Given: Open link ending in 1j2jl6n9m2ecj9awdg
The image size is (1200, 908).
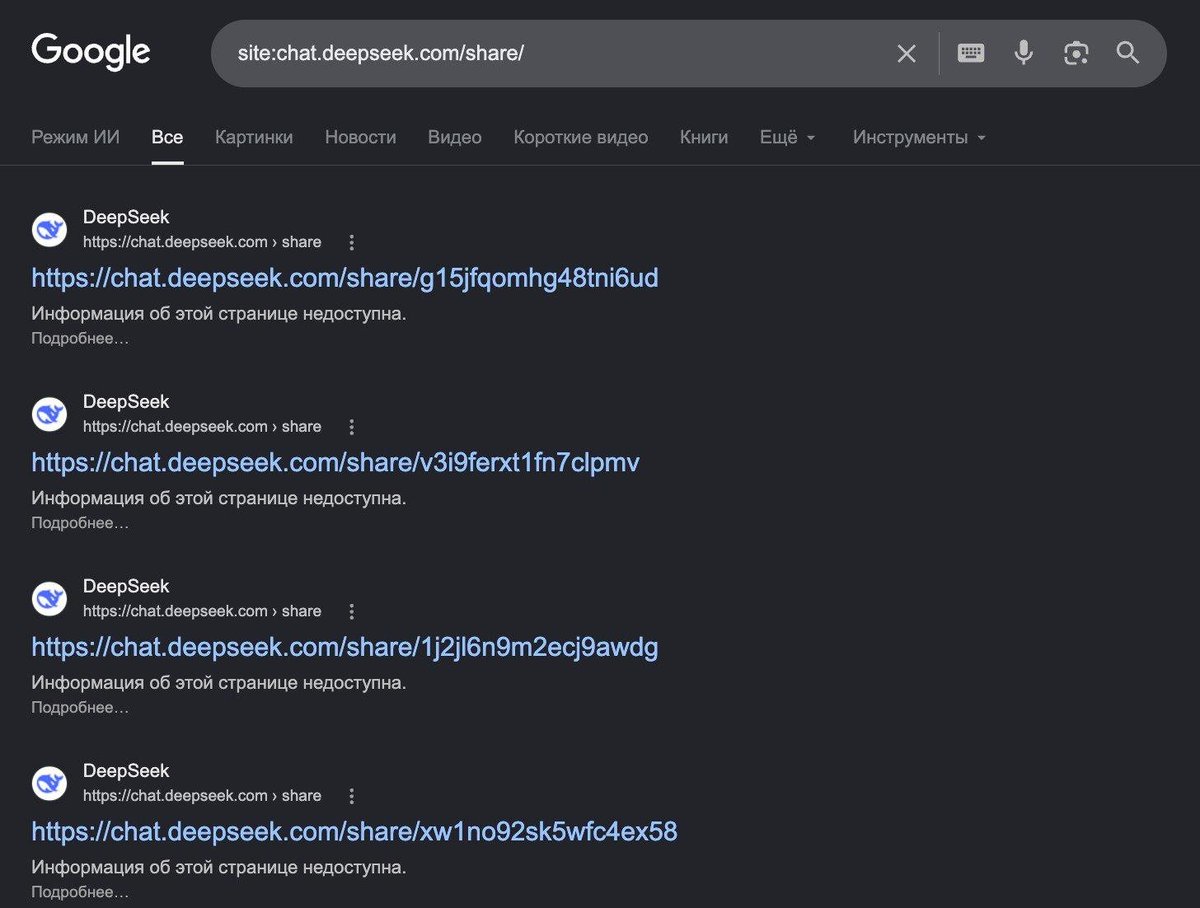Looking at the screenshot, I should point(345,647).
